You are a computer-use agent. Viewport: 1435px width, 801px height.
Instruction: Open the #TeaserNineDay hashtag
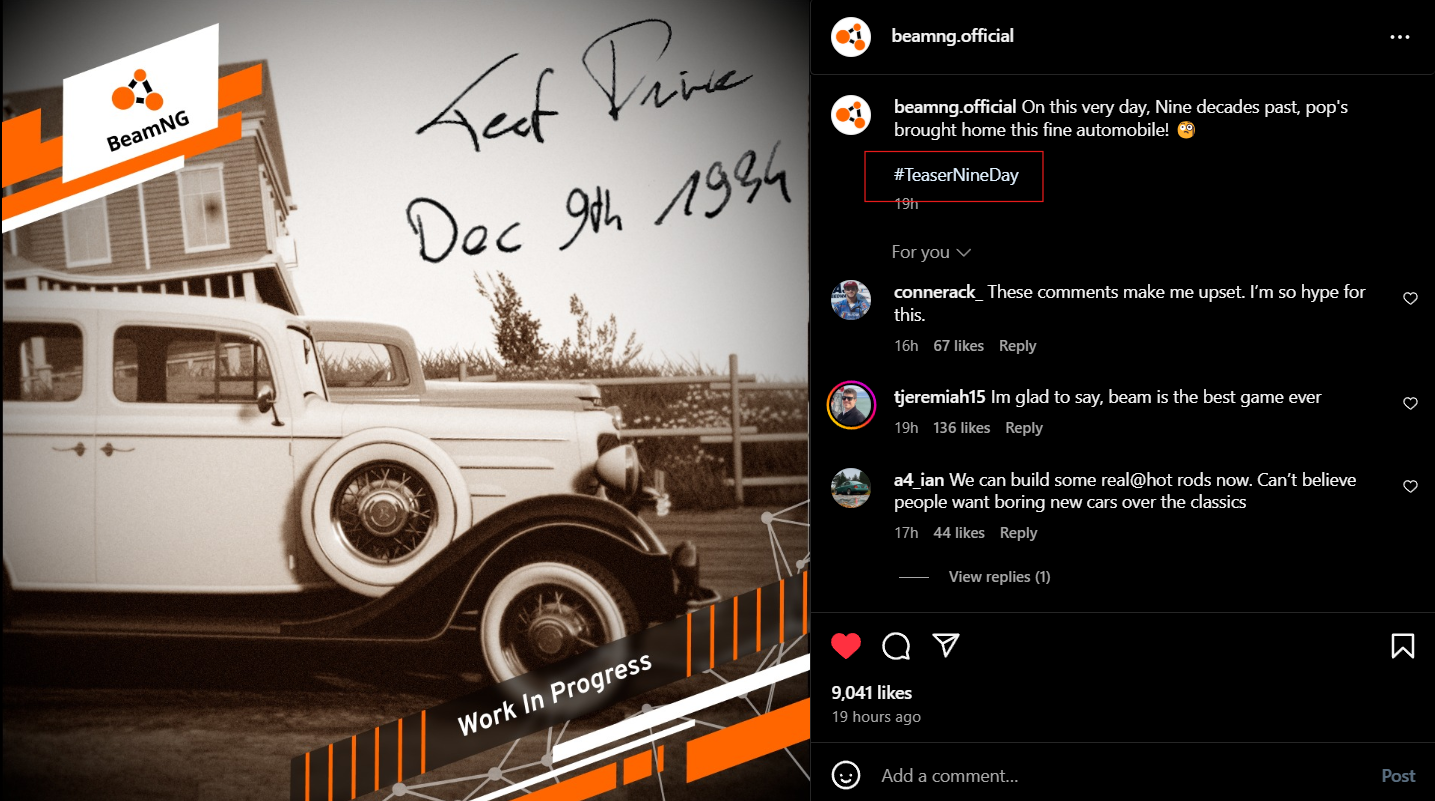coord(956,175)
